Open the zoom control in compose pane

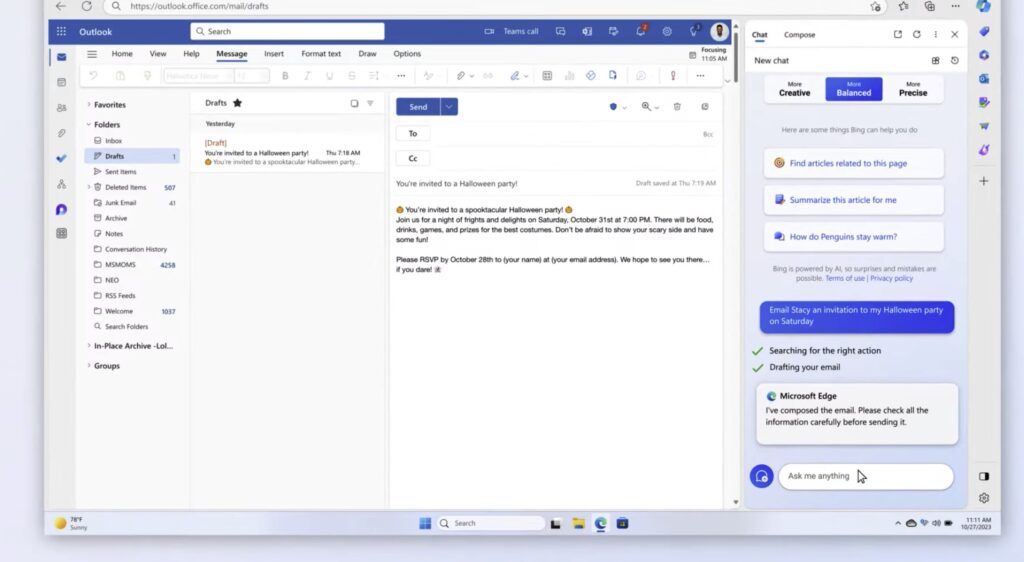tap(648, 106)
